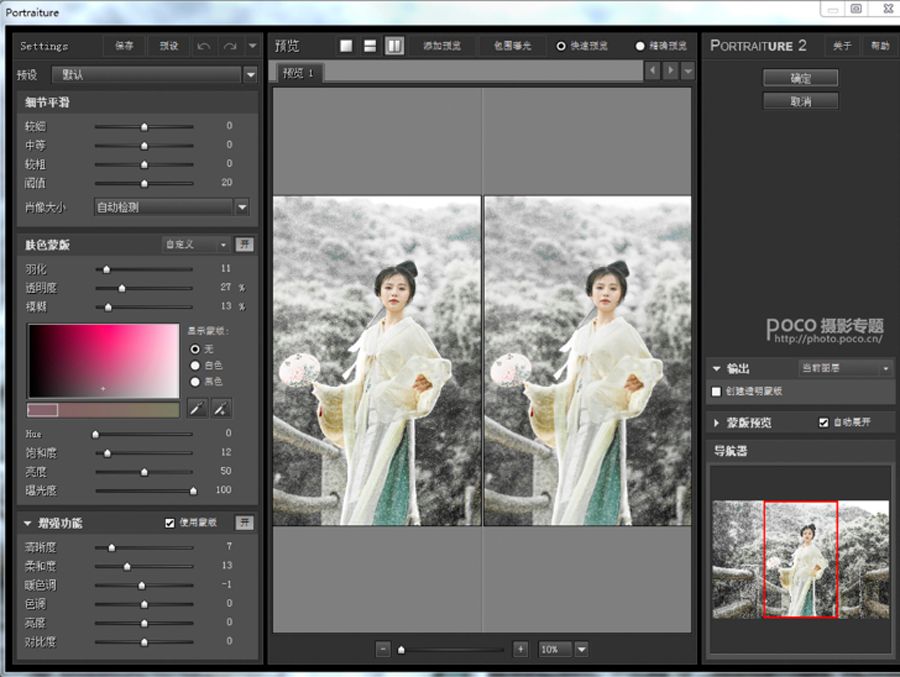Toggle 使用蒙版 use mask checkbox
This screenshot has width=900, height=677.
coord(169,523)
